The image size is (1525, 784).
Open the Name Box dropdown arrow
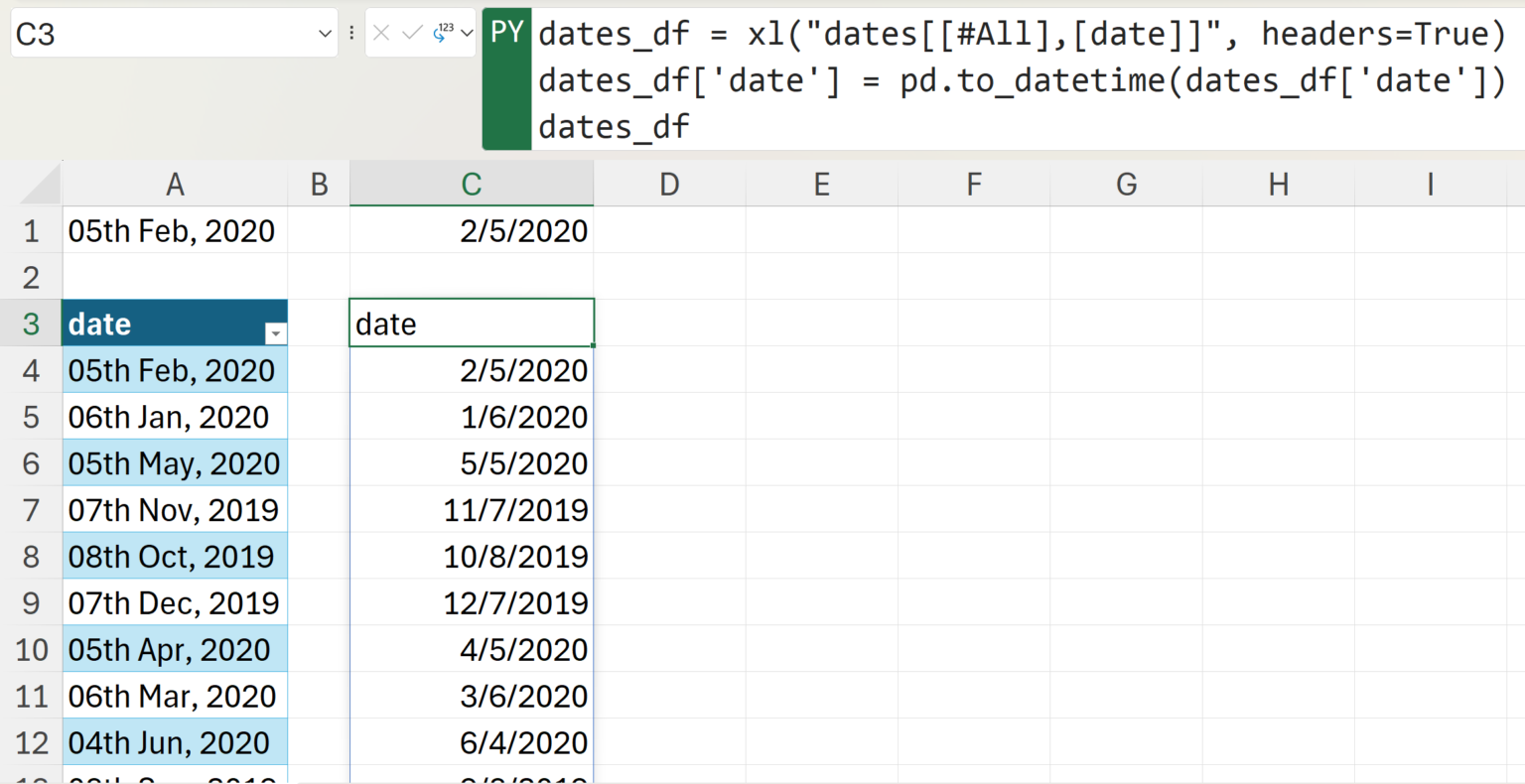tap(325, 34)
